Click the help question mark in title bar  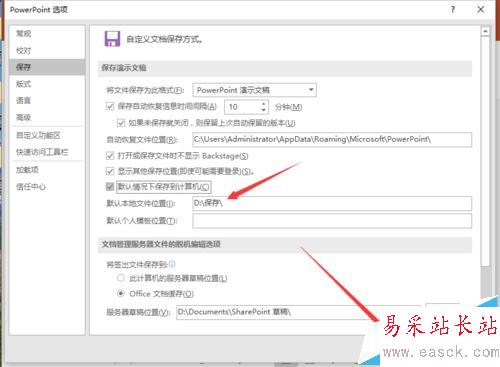click(453, 9)
